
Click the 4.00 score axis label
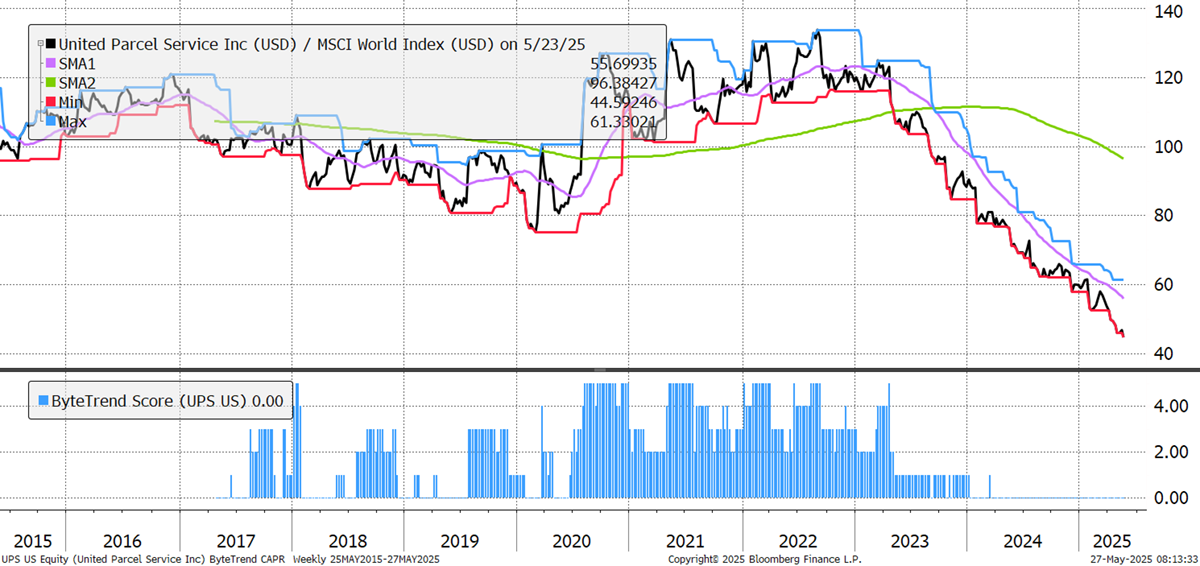coord(1170,406)
